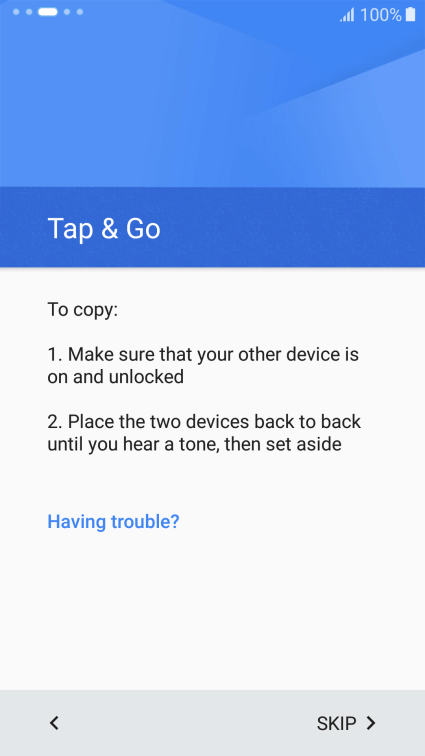Select the first setup progress dot
Image resolution: width=425 pixels, height=756 pixels.
click(x=16, y=12)
